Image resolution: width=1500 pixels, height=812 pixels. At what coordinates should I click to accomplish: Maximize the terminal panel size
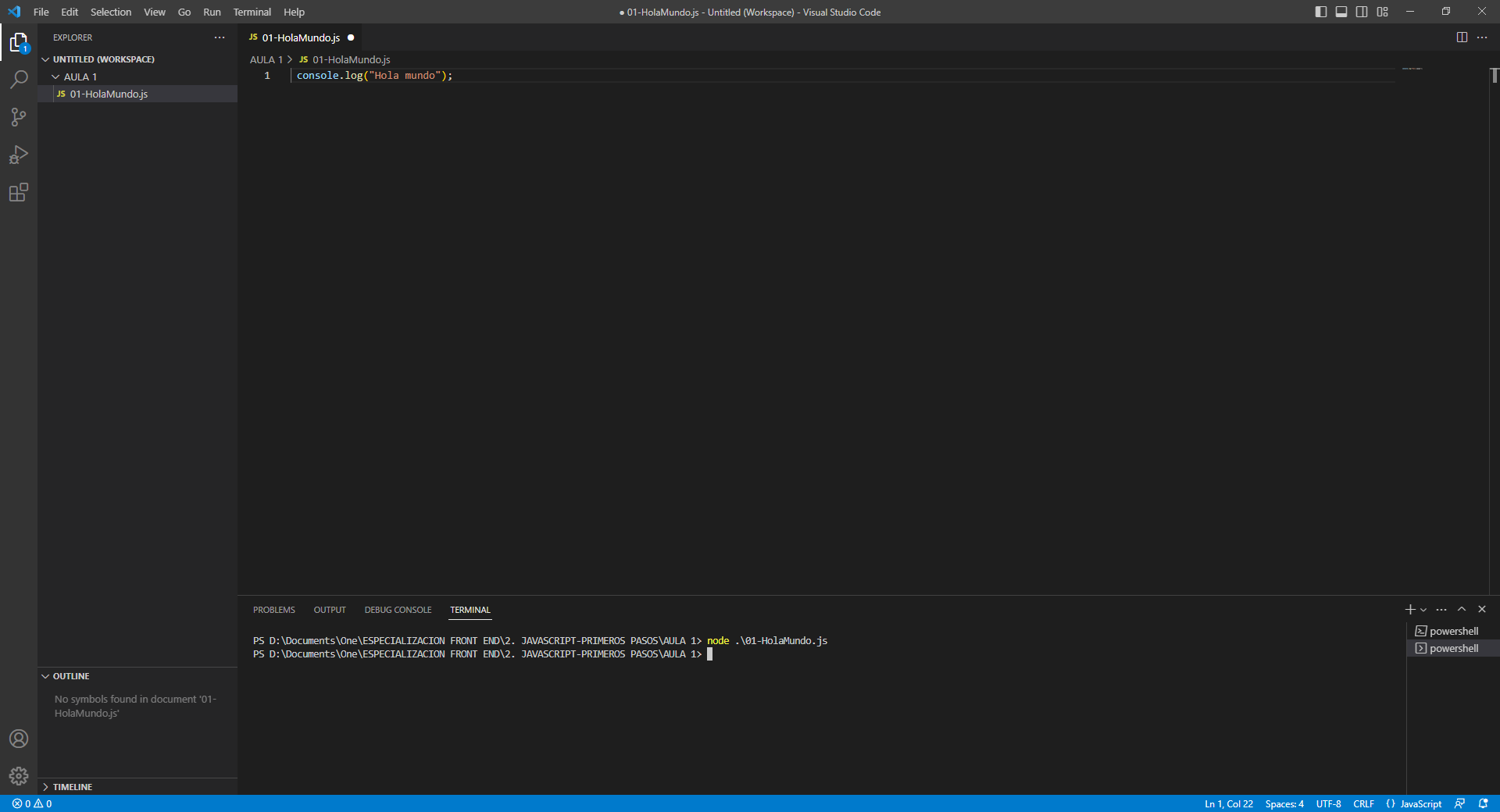coord(1462,609)
